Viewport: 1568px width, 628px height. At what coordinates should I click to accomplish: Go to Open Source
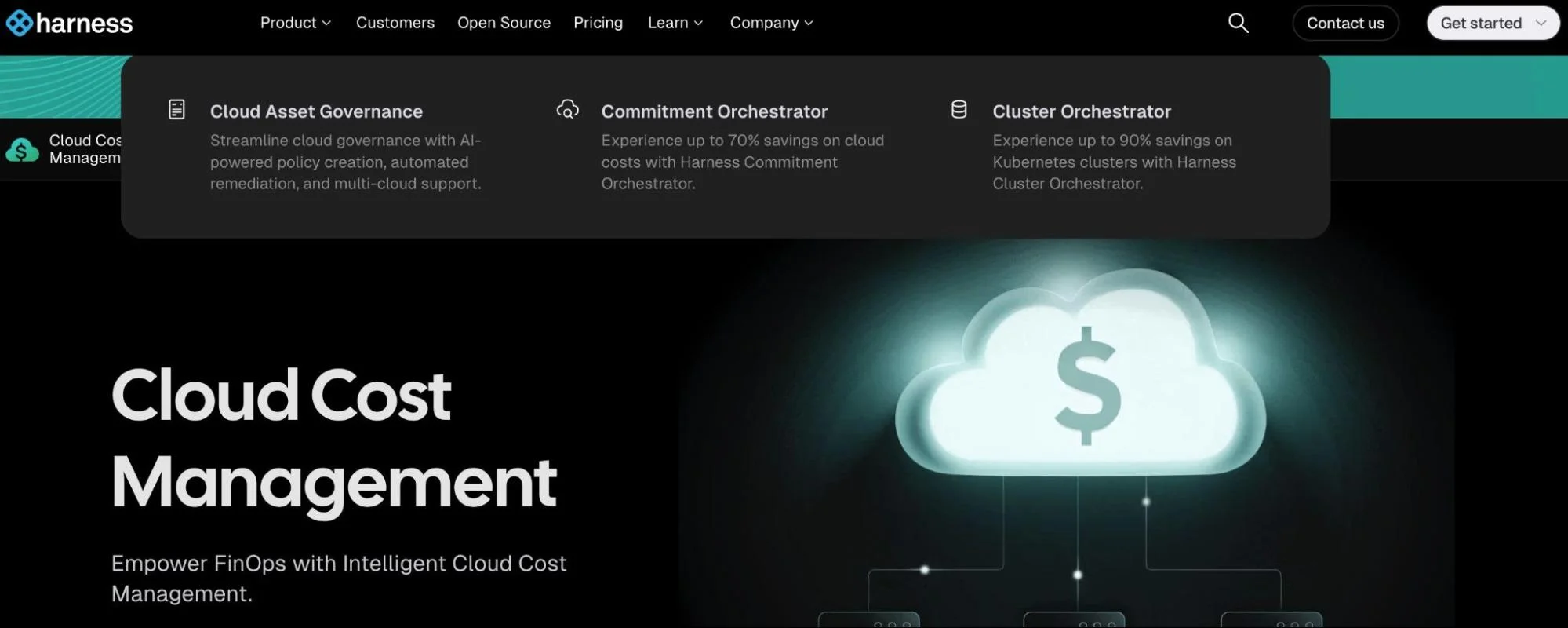click(504, 23)
